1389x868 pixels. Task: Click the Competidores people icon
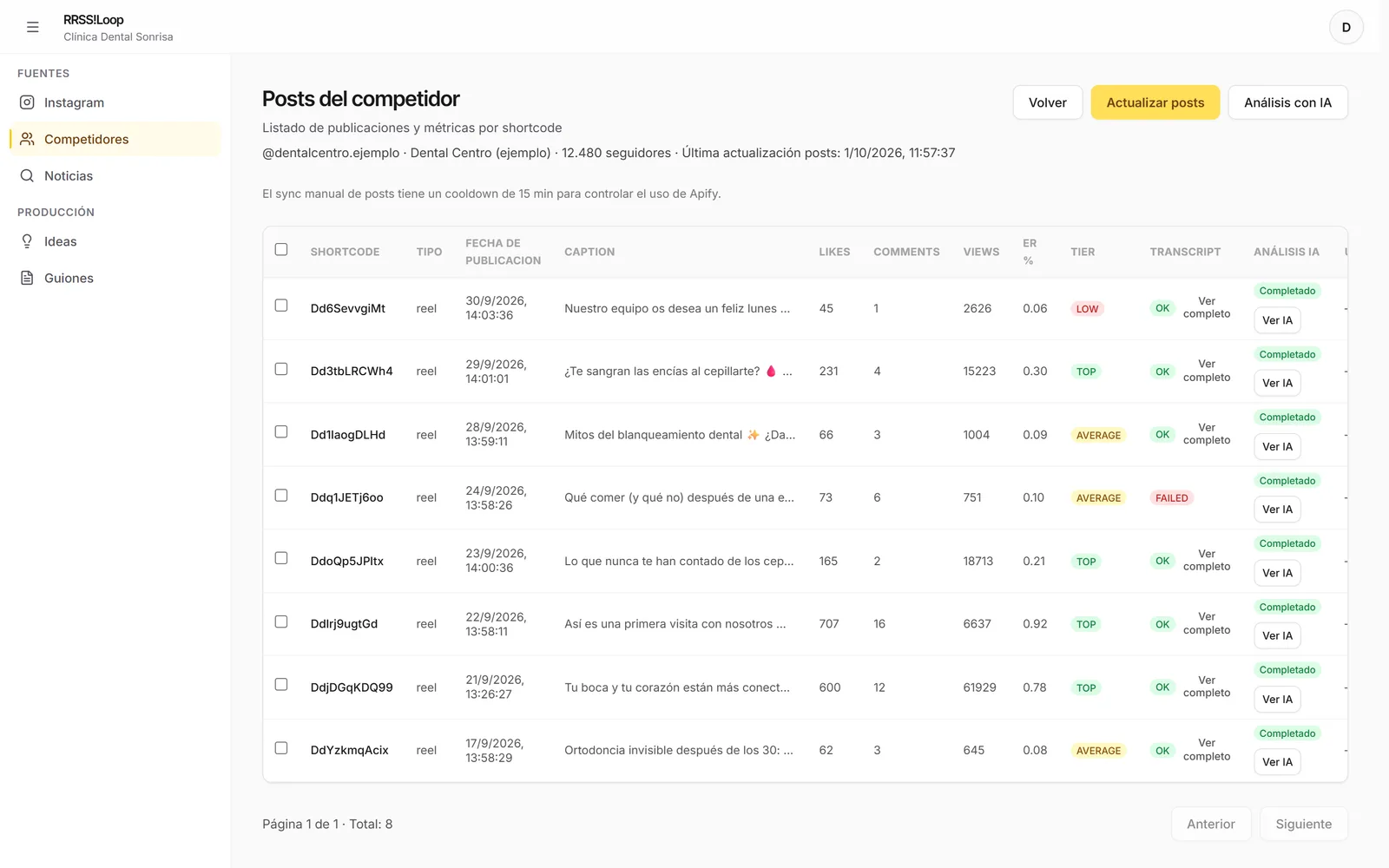[27, 139]
